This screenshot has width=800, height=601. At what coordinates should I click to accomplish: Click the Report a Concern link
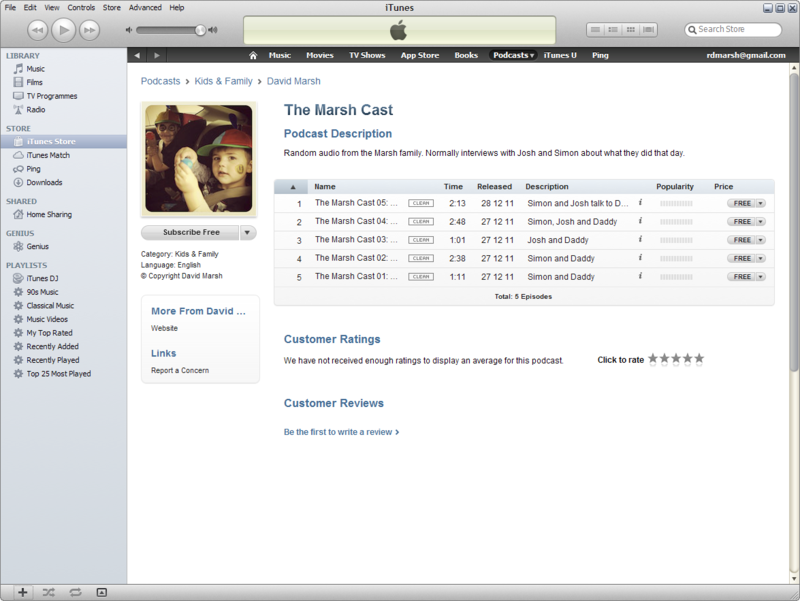pos(180,370)
